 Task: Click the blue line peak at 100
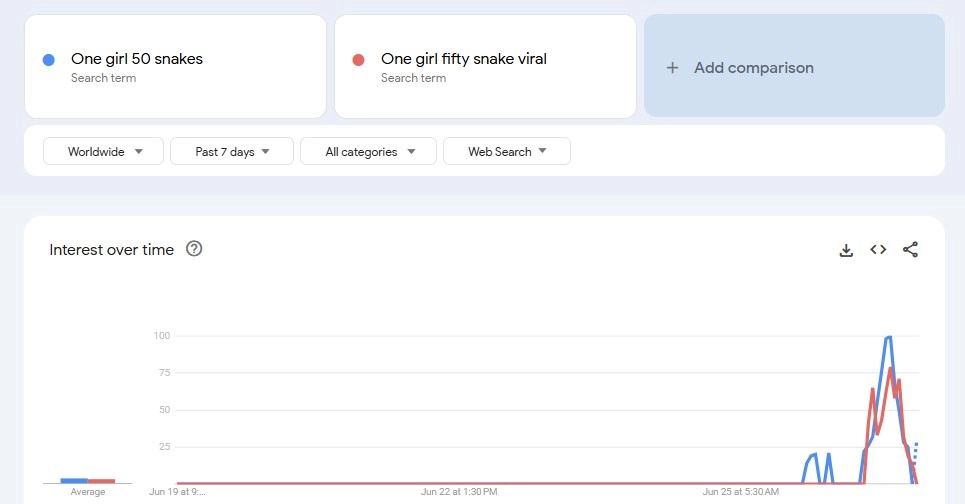pyautogui.click(x=888, y=338)
